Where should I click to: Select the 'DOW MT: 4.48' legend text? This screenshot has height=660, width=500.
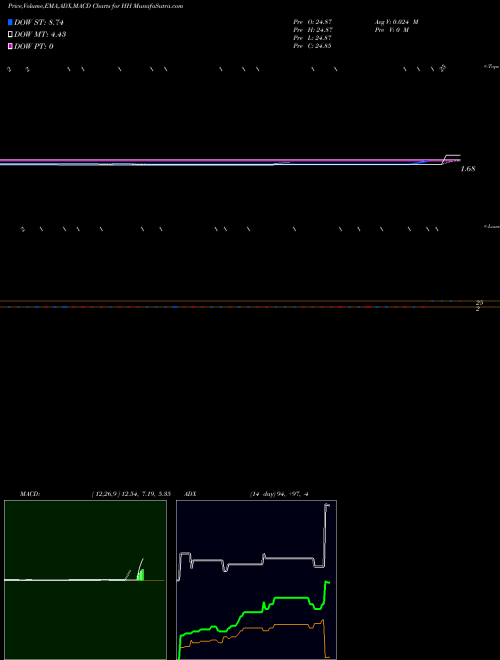tap(40, 34)
